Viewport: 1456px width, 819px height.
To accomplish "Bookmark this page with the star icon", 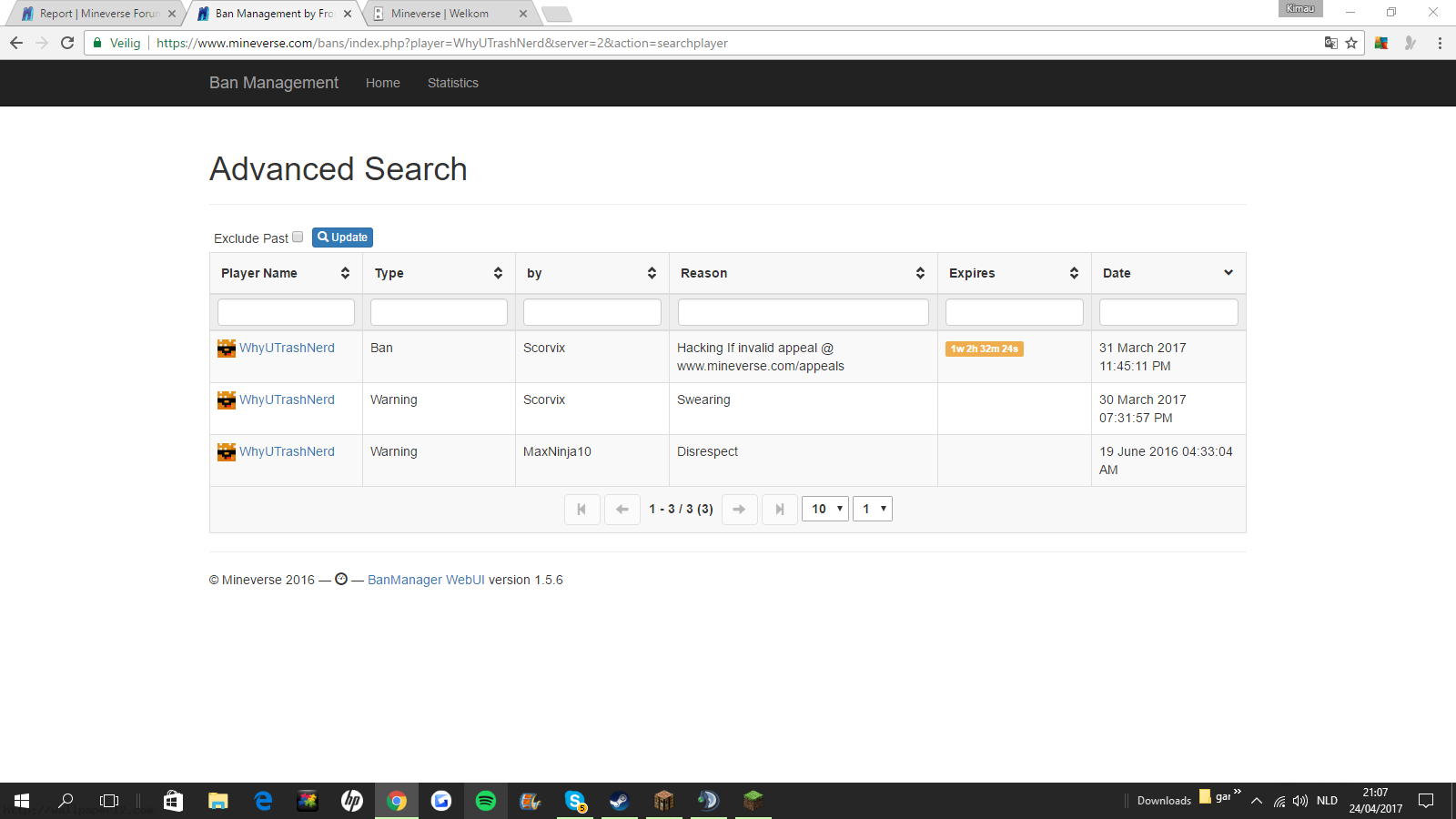I will 1351,43.
